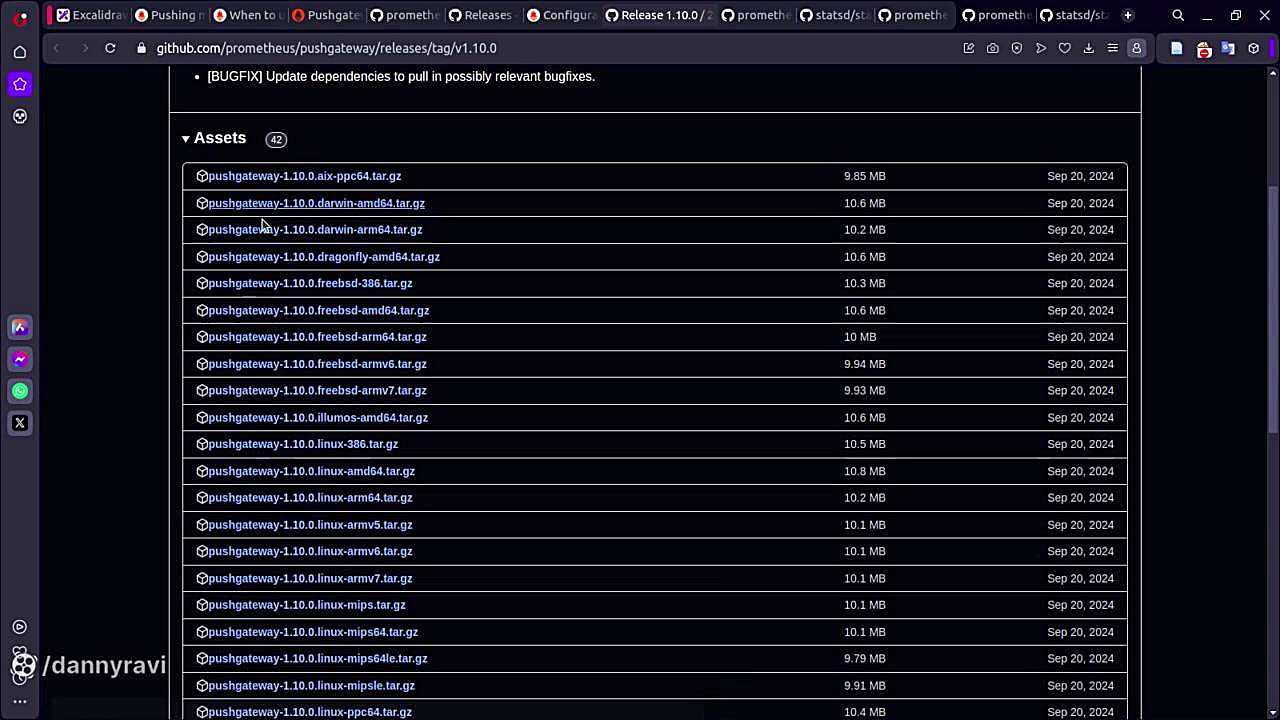The height and width of the screenshot is (720, 1280).
Task: Launch WhatsApp from the sidebar
Action: click(20, 391)
